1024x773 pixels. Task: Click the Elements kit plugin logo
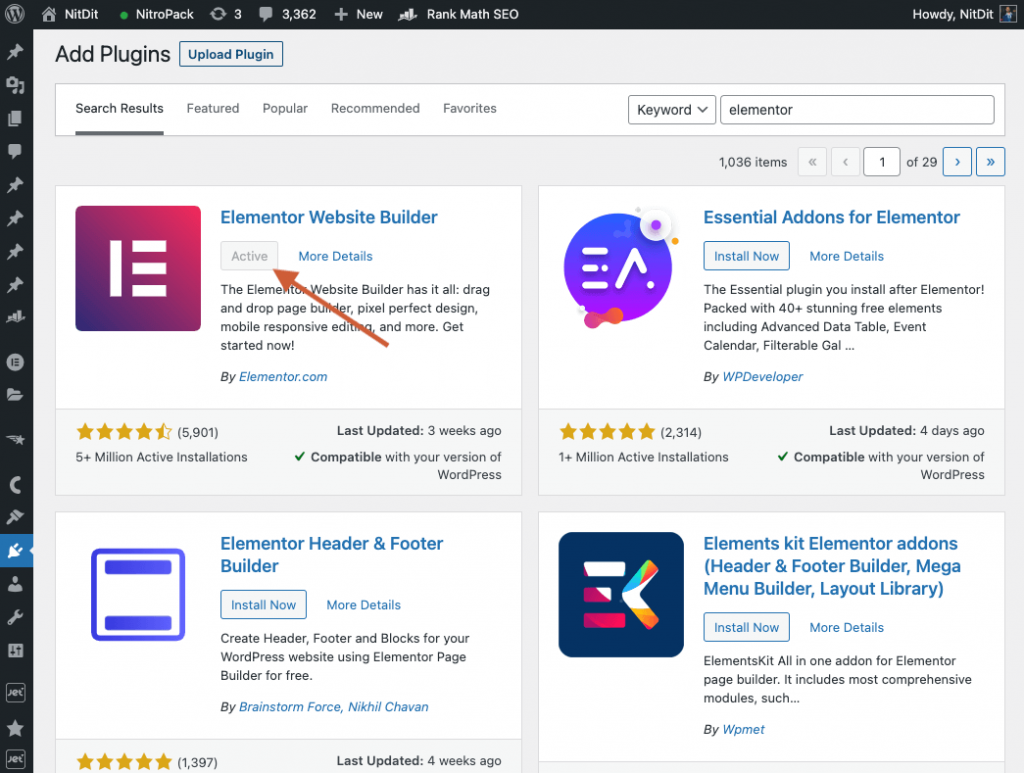tap(621, 595)
